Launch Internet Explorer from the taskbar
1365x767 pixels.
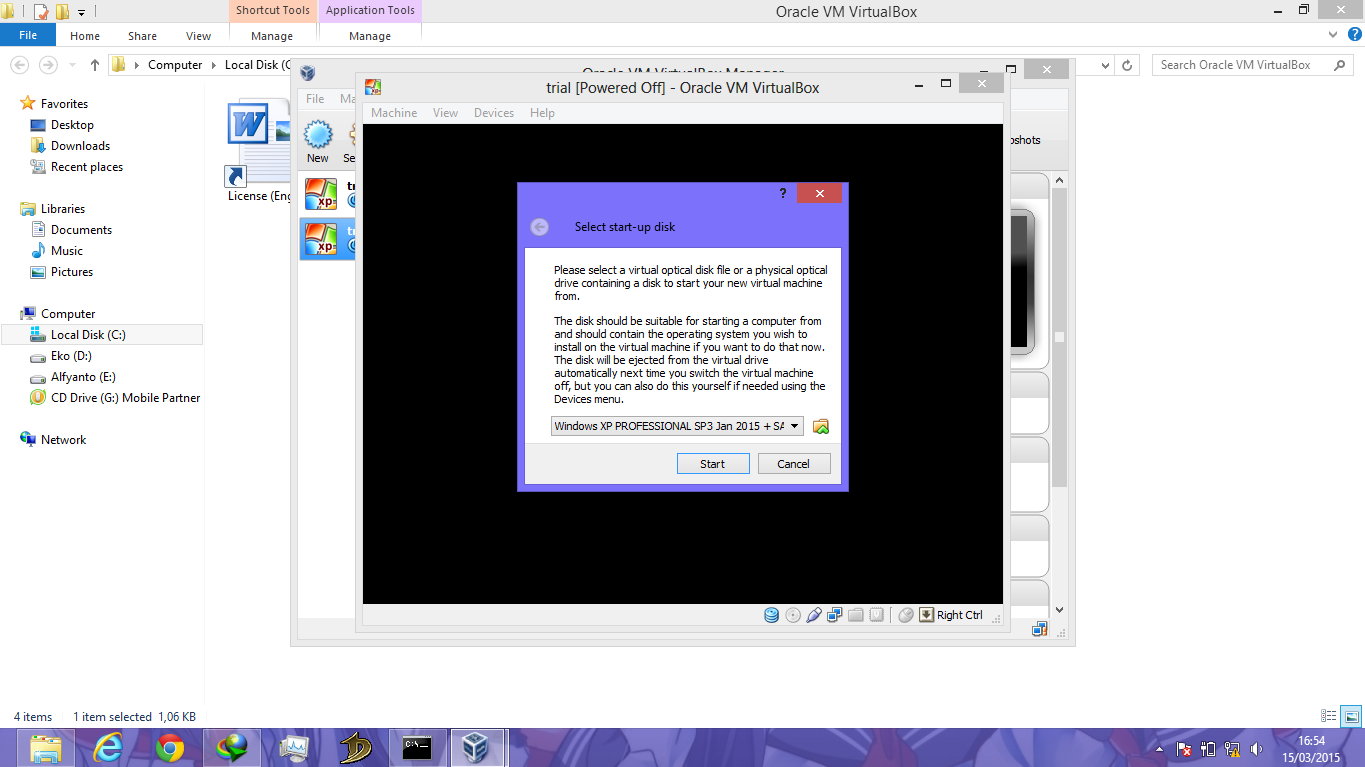107,748
